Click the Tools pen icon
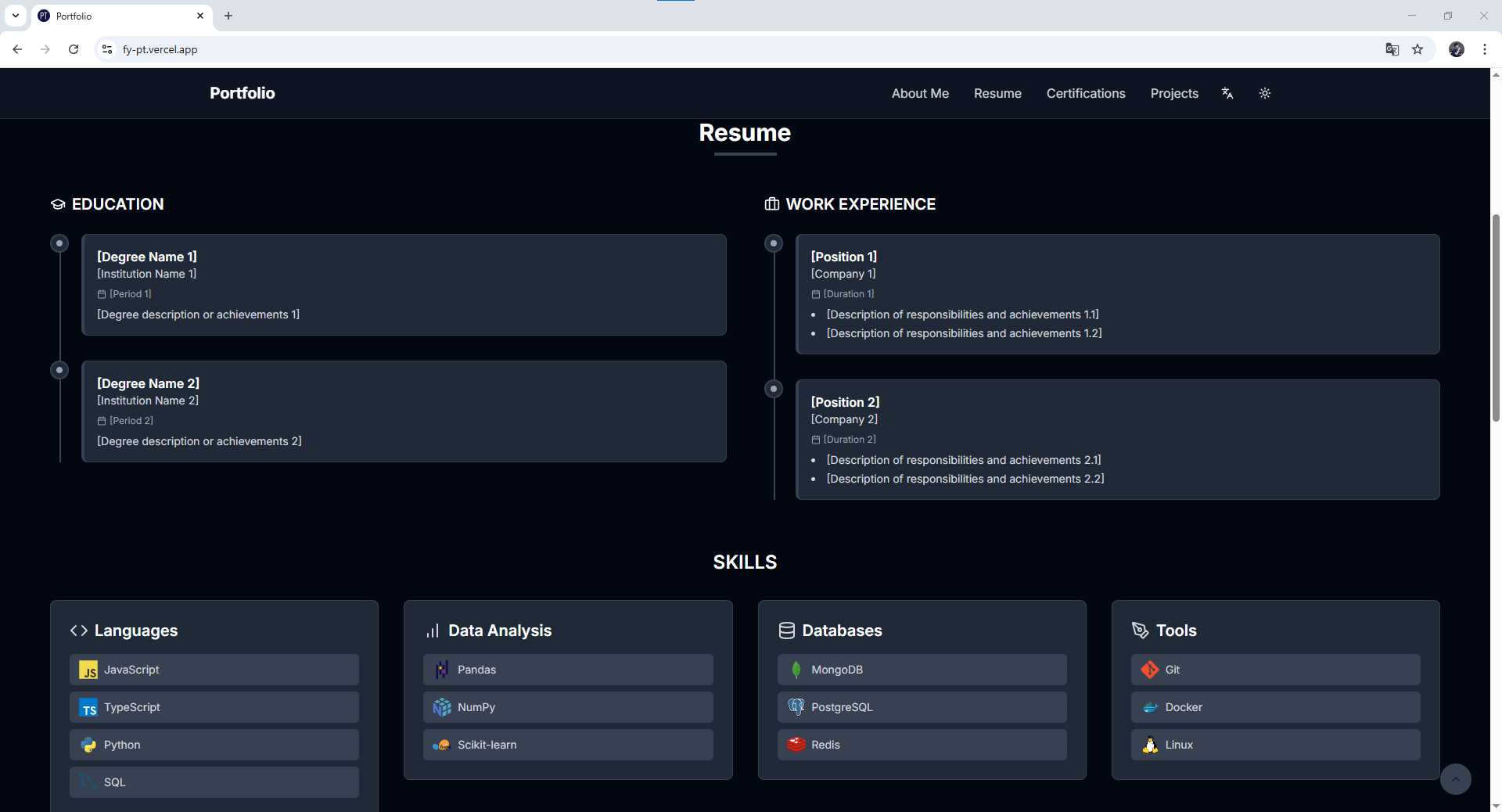The width and height of the screenshot is (1502, 812). click(1141, 631)
